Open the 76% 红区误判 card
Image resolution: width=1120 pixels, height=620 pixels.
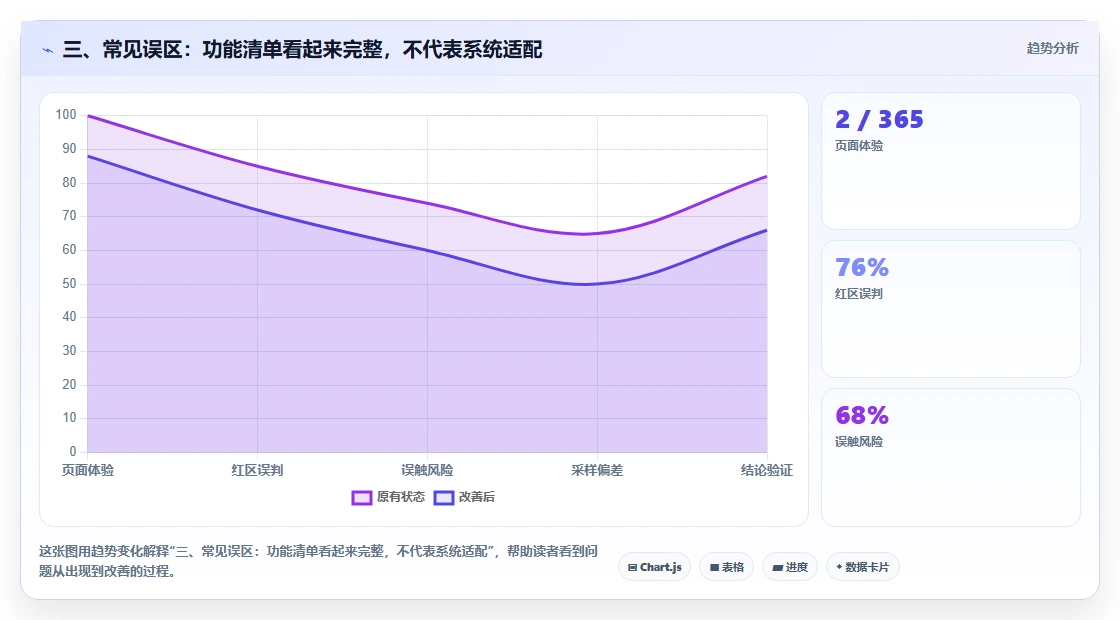pos(951,309)
